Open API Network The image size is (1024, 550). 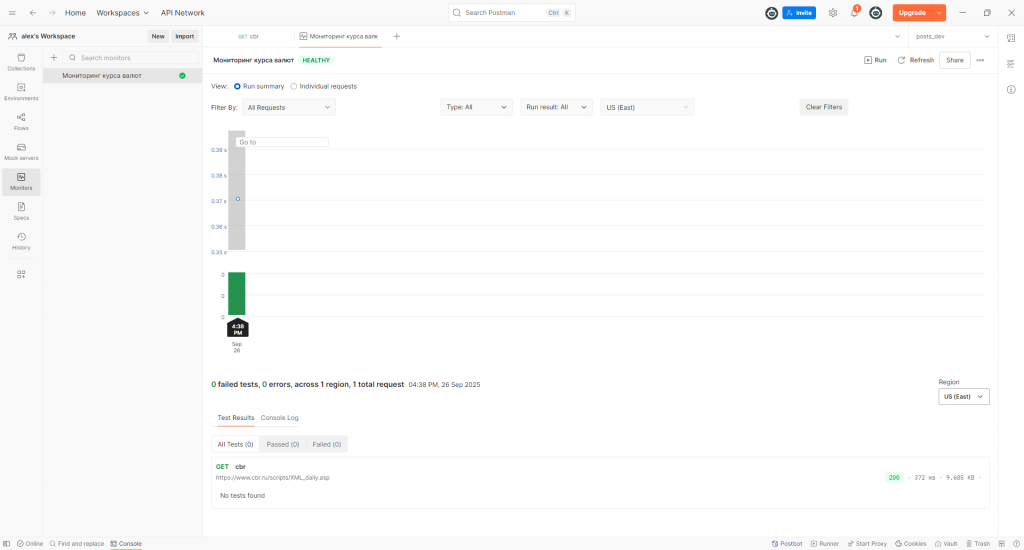point(182,12)
